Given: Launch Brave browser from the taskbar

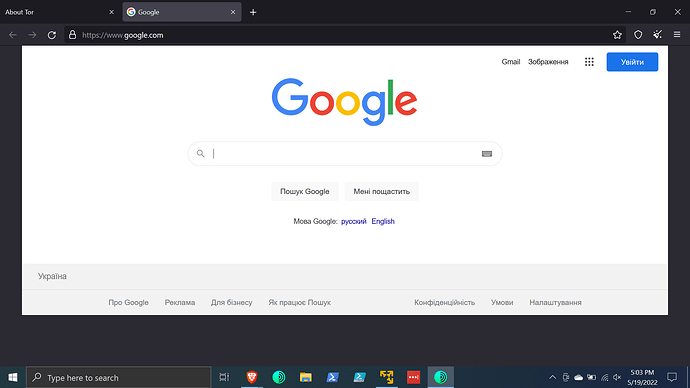Looking at the screenshot, I should pos(252,377).
